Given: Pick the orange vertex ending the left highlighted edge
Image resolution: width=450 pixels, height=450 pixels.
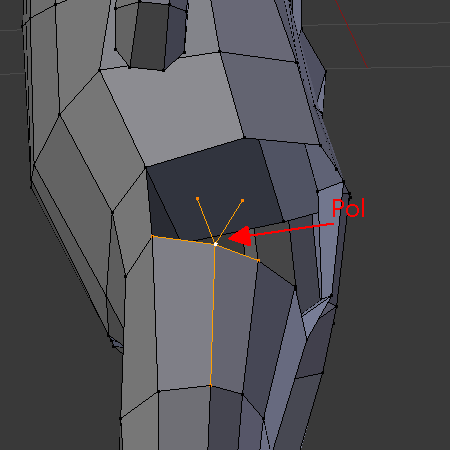Looking at the screenshot, I should point(152,236).
